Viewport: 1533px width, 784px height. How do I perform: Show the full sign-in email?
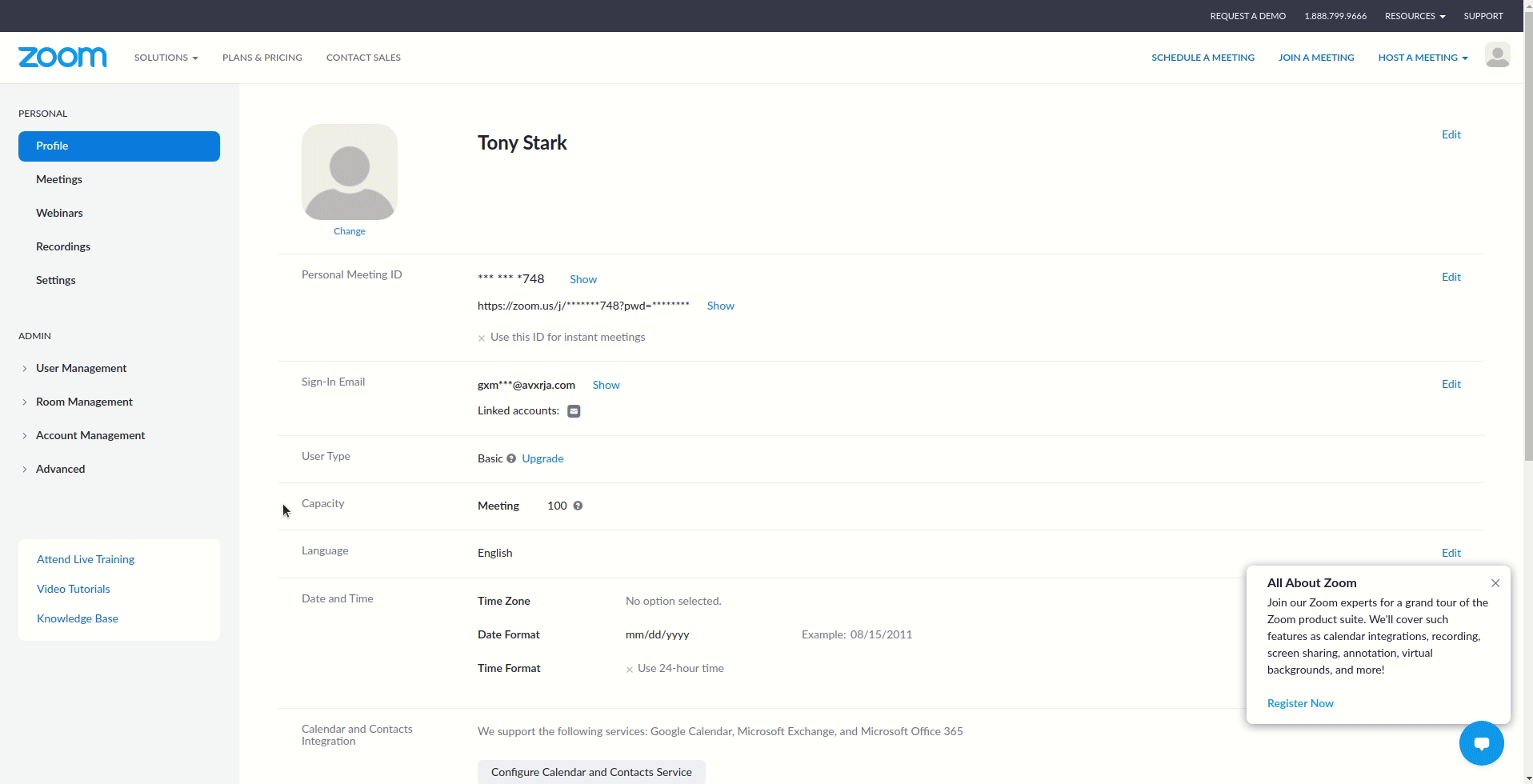(x=606, y=385)
